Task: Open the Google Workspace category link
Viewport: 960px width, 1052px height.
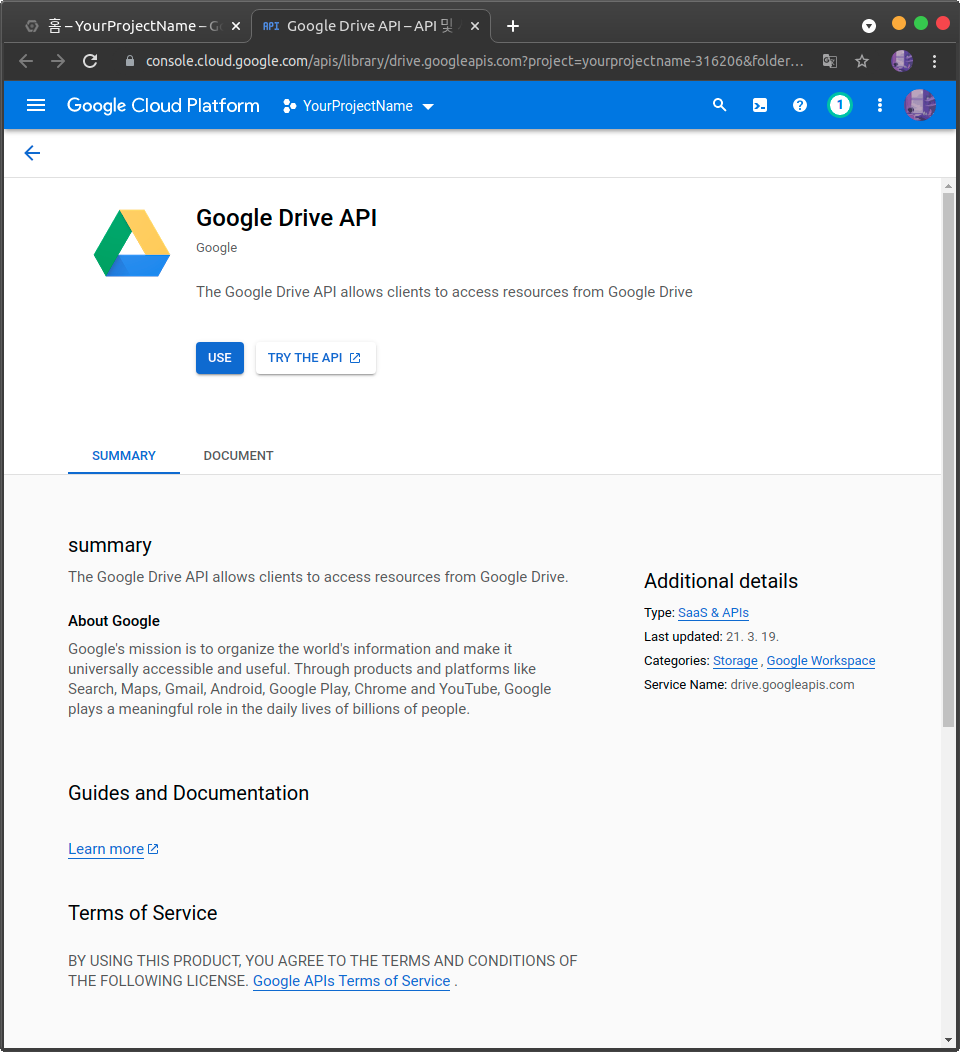Action: (820, 661)
